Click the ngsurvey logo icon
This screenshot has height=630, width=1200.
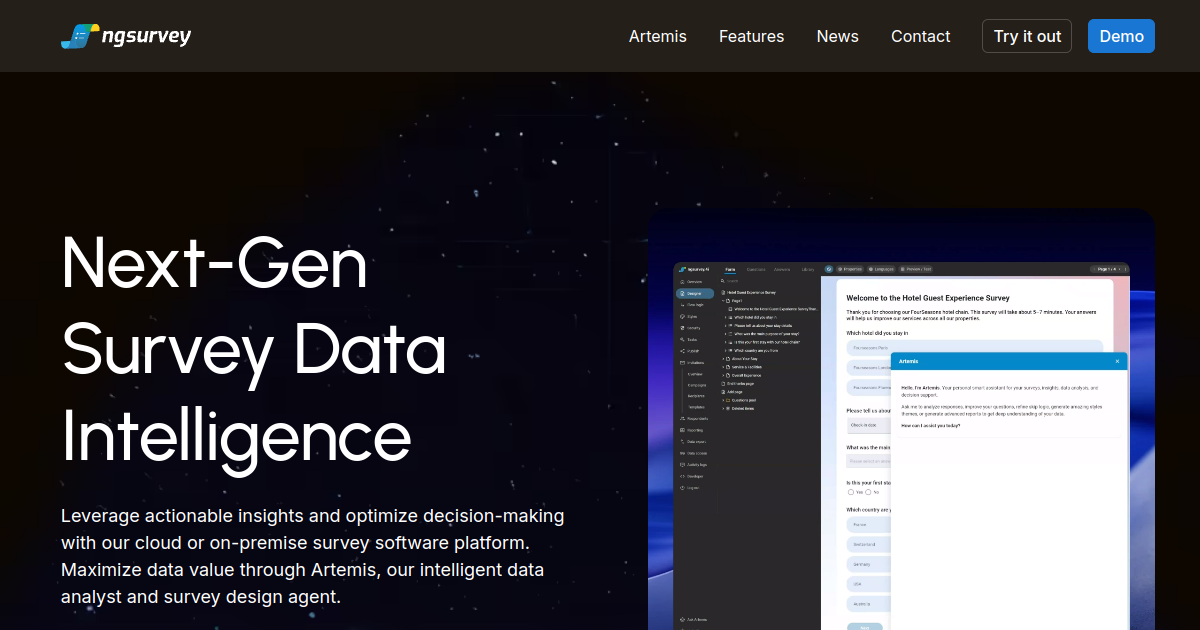pyautogui.click(x=80, y=36)
